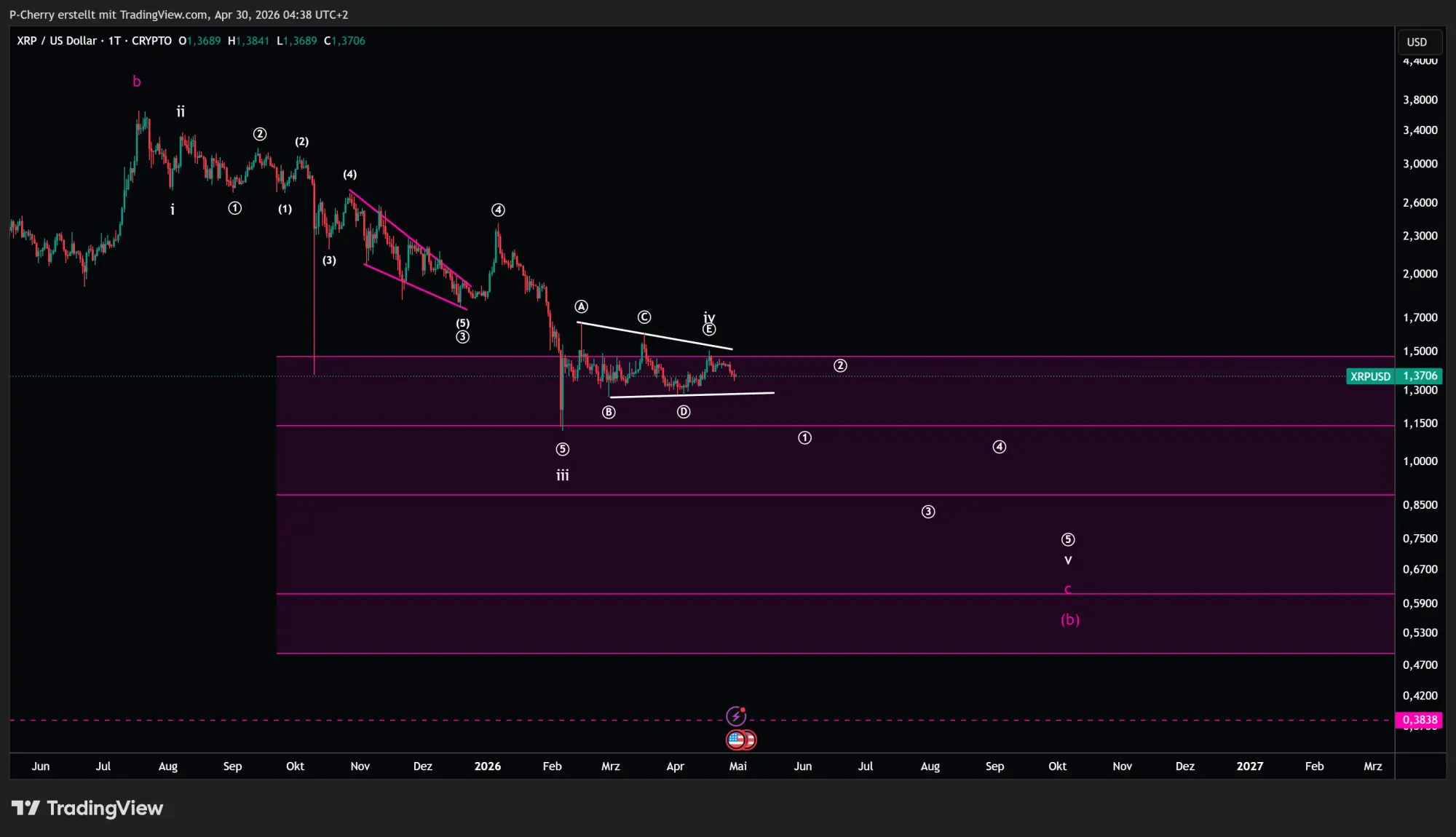Click the 0,3838 alert price label

[1420, 719]
